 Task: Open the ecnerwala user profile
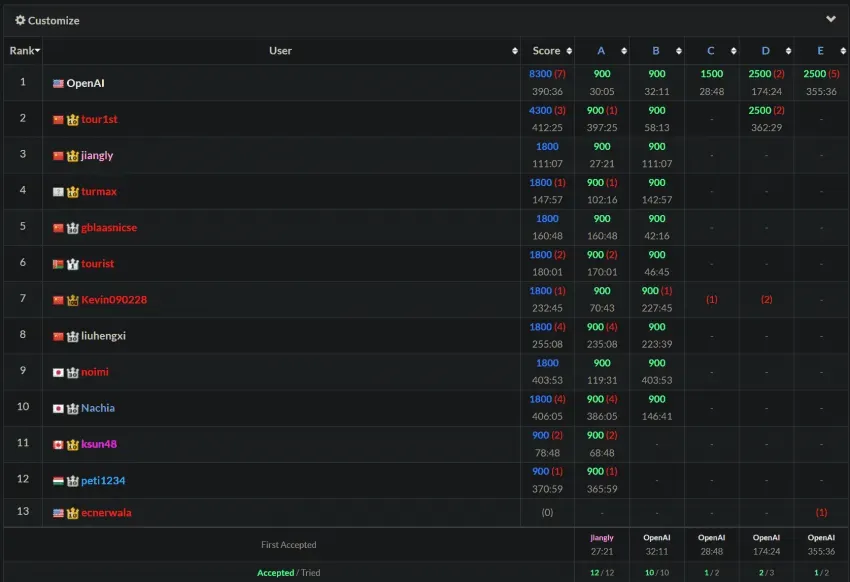106,513
